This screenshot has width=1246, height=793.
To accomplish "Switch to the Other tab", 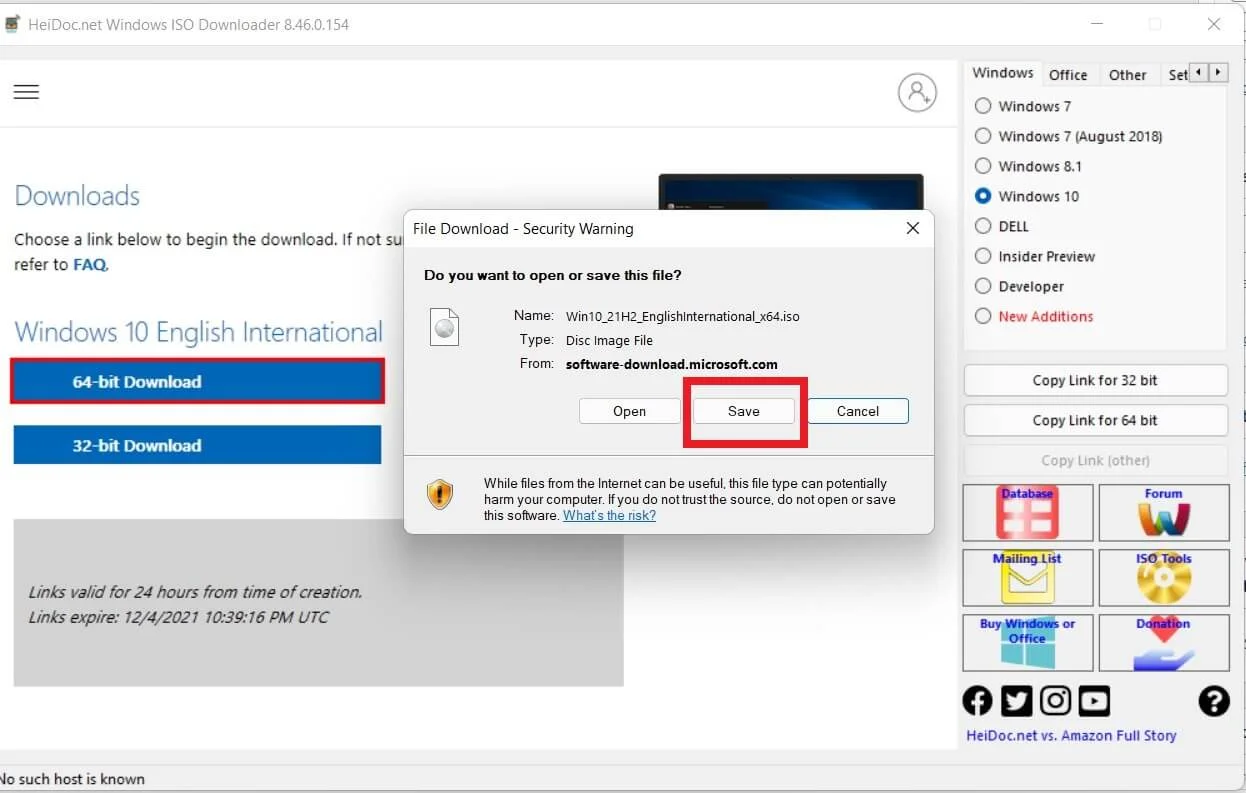I will pos(1127,75).
